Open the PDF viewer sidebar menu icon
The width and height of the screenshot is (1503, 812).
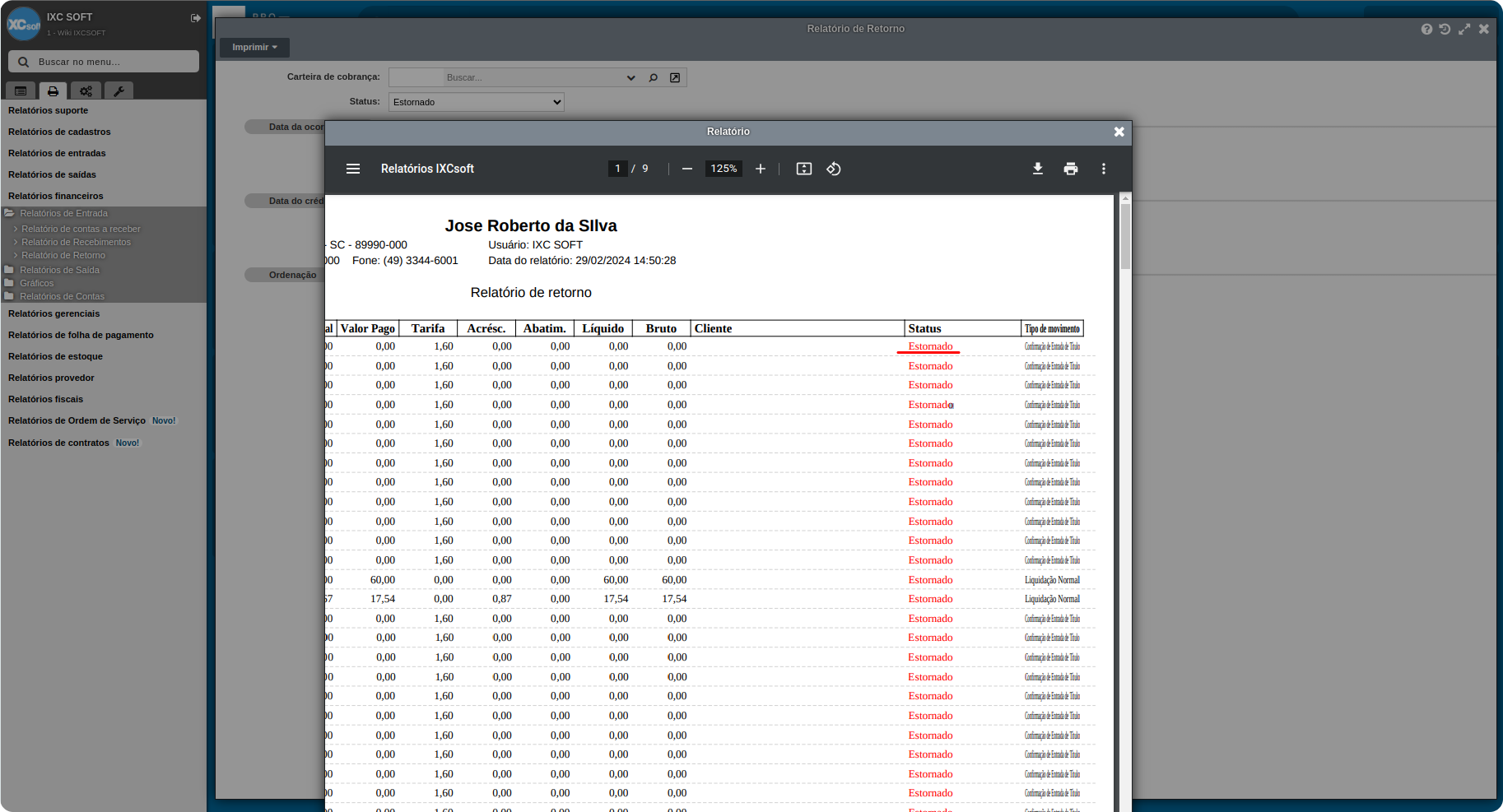353,169
